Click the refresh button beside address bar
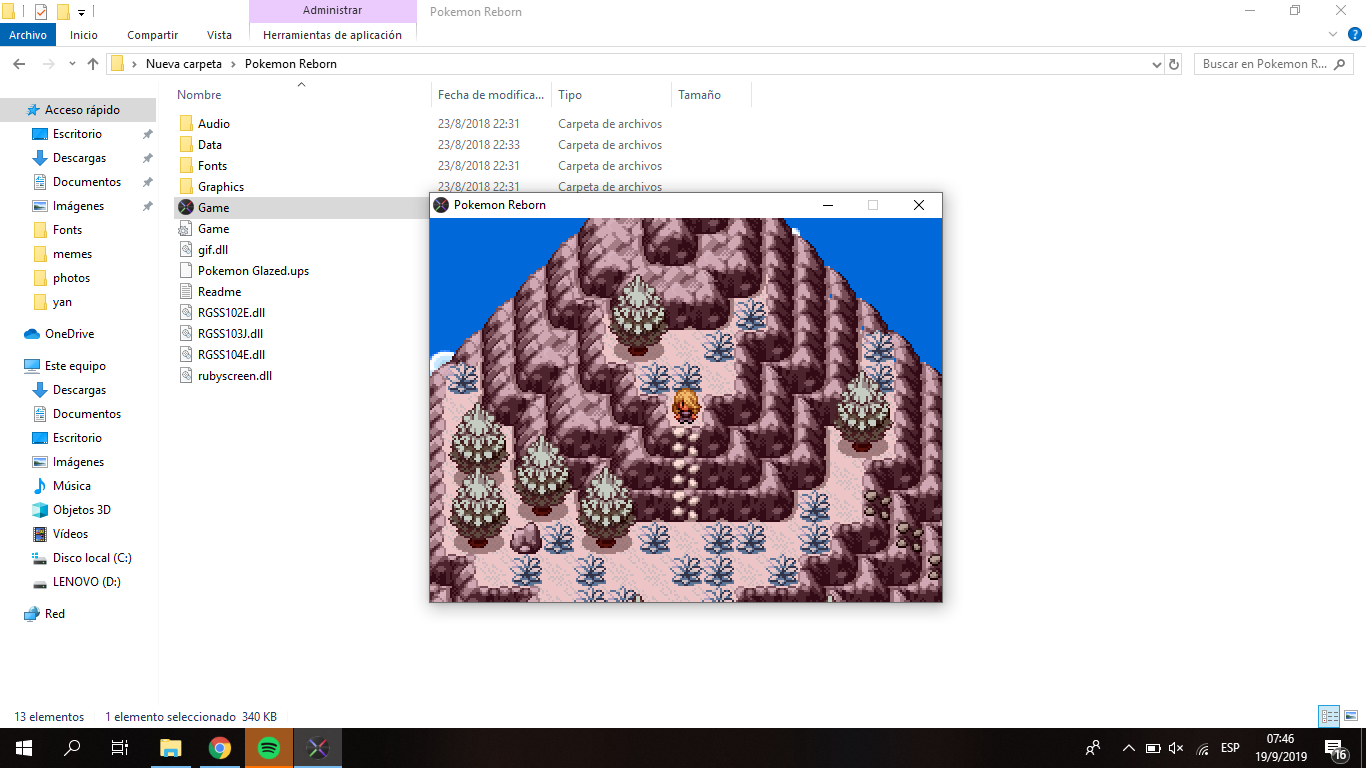Image resolution: width=1366 pixels, height=768 pixels. tap(1174, 64)
